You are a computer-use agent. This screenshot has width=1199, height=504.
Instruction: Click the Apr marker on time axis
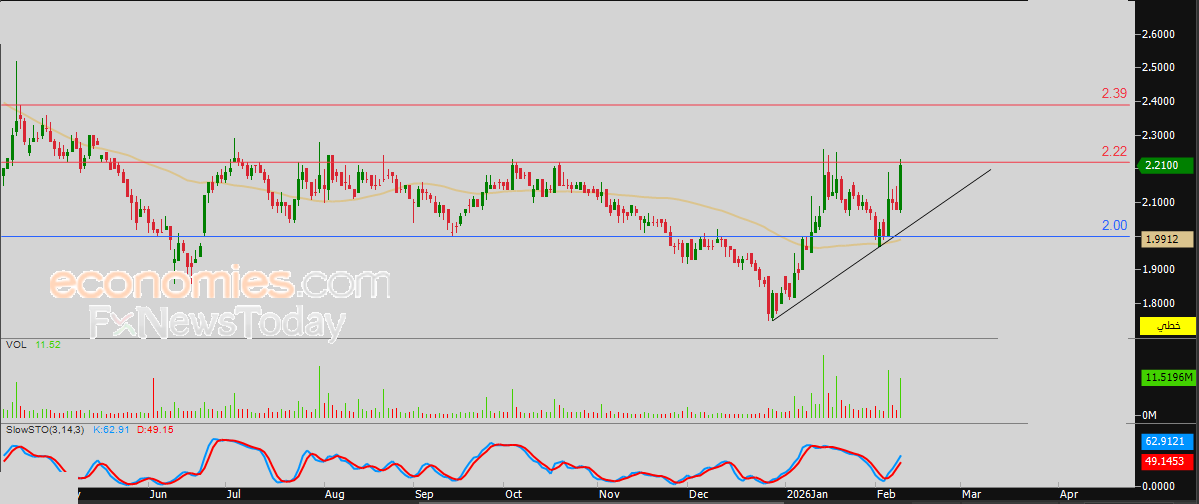[1068, 494]
